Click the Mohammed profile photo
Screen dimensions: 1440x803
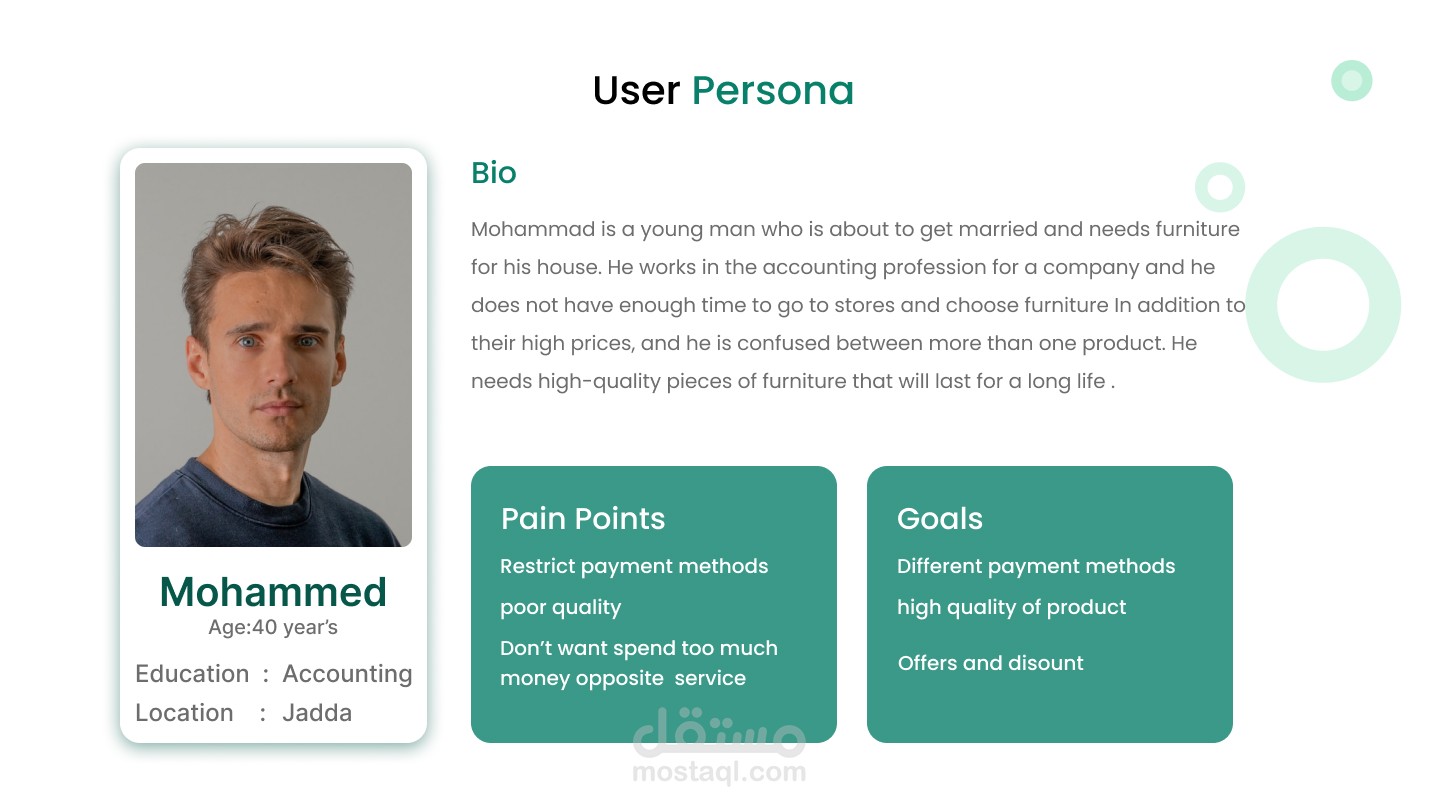click(x=273, y=355)
